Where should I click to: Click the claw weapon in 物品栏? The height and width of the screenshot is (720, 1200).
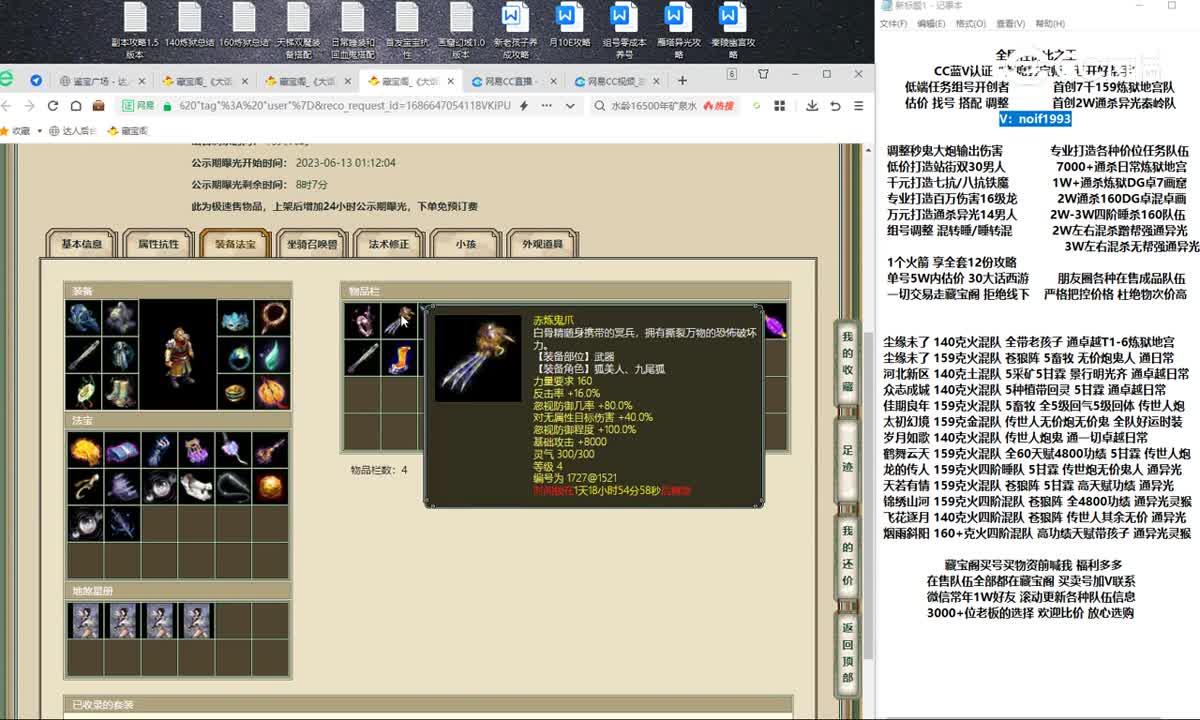tap(399, 320)
